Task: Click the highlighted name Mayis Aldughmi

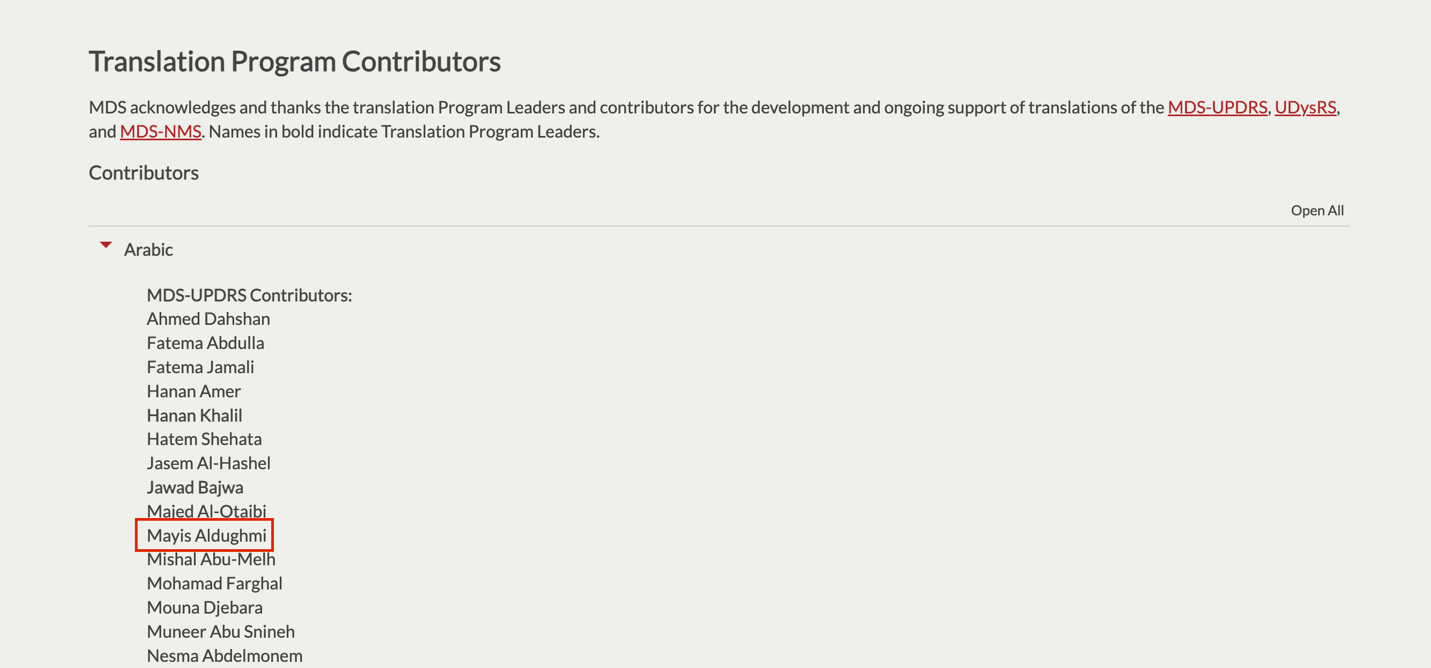Action: click(x=206, y=535)
